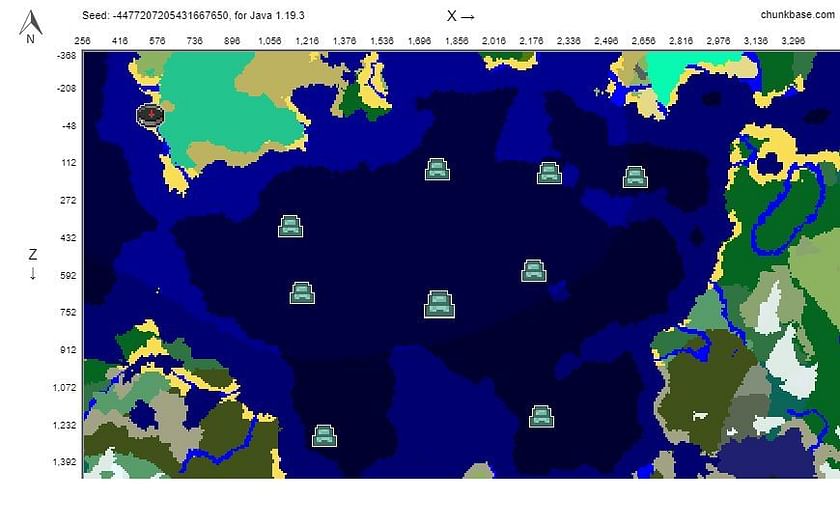Viewport: 840px width, 521px height.
Task: Click the chunkbase.com label
Action: coord(797,14)
